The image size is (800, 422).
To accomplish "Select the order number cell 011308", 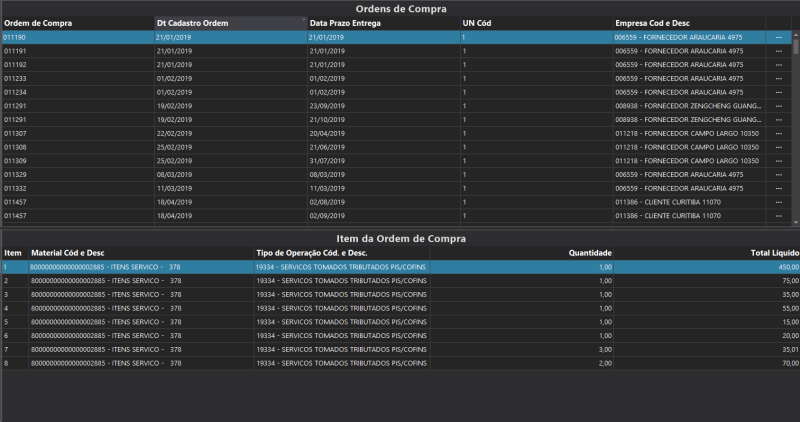I will tap(78, 147).
